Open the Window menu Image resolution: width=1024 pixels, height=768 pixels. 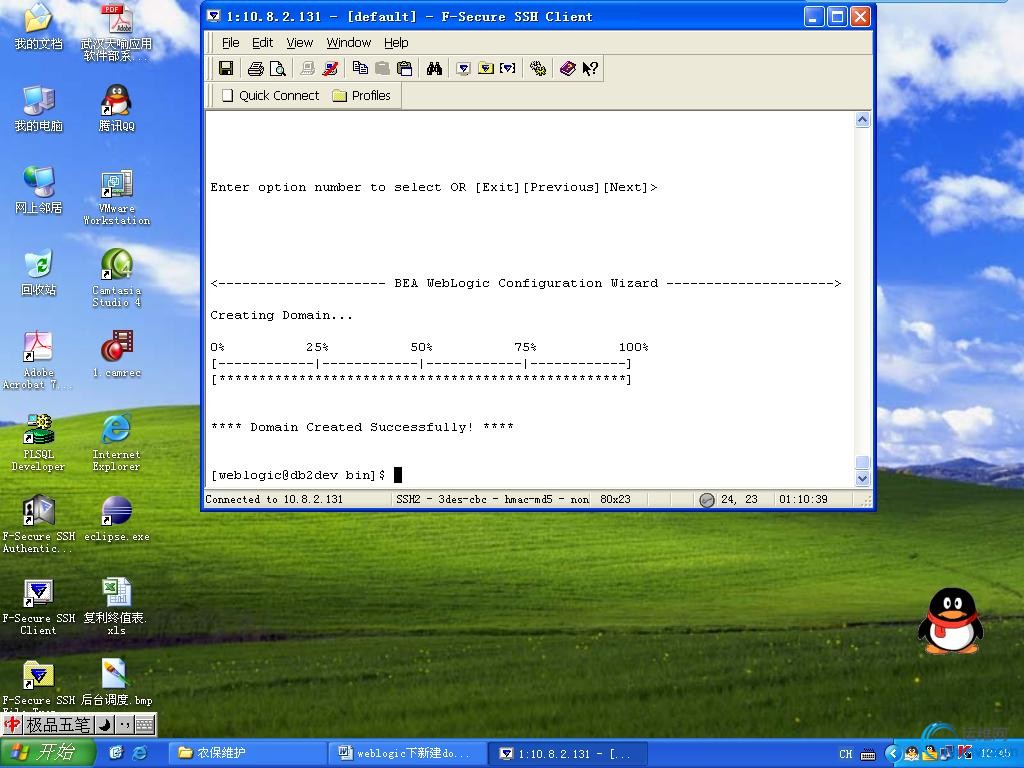click(x=348, y=42)
